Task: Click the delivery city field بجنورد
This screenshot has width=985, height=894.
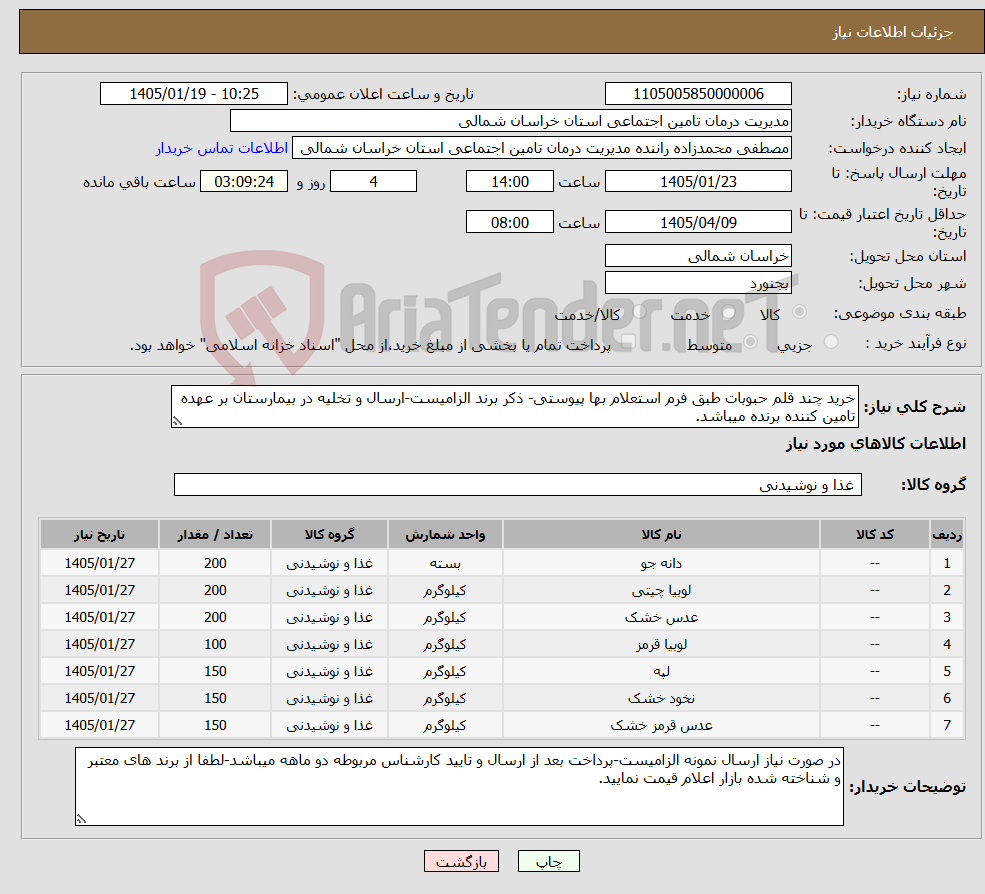Action: click(x=698, y=283)
